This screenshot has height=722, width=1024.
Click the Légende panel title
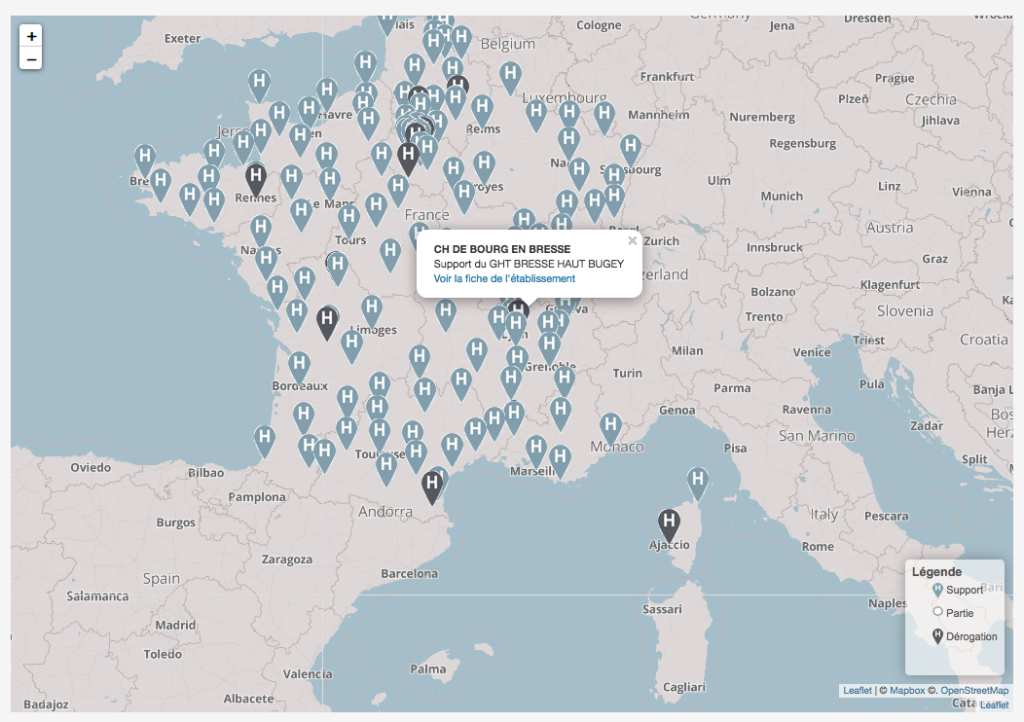(x=936, y=572)
